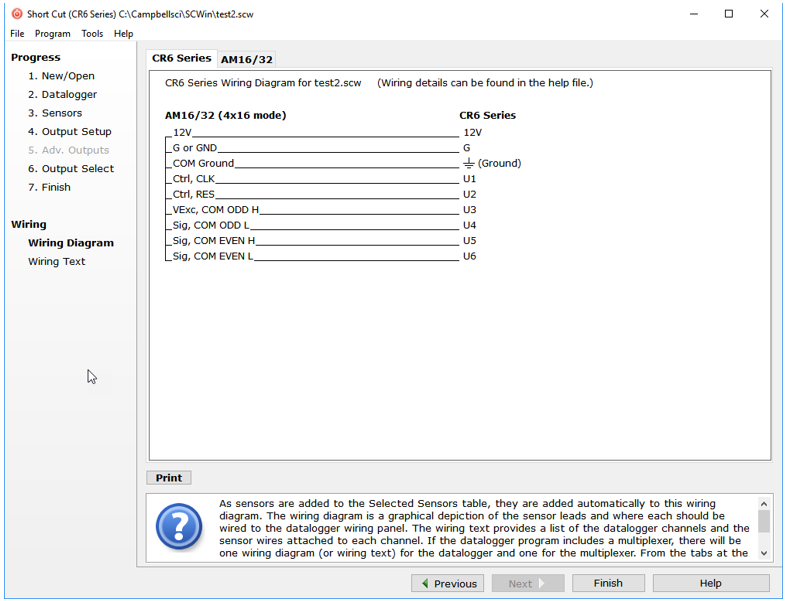Click the 'Ctrl, RES' wiring label

(x=193, y=194)
